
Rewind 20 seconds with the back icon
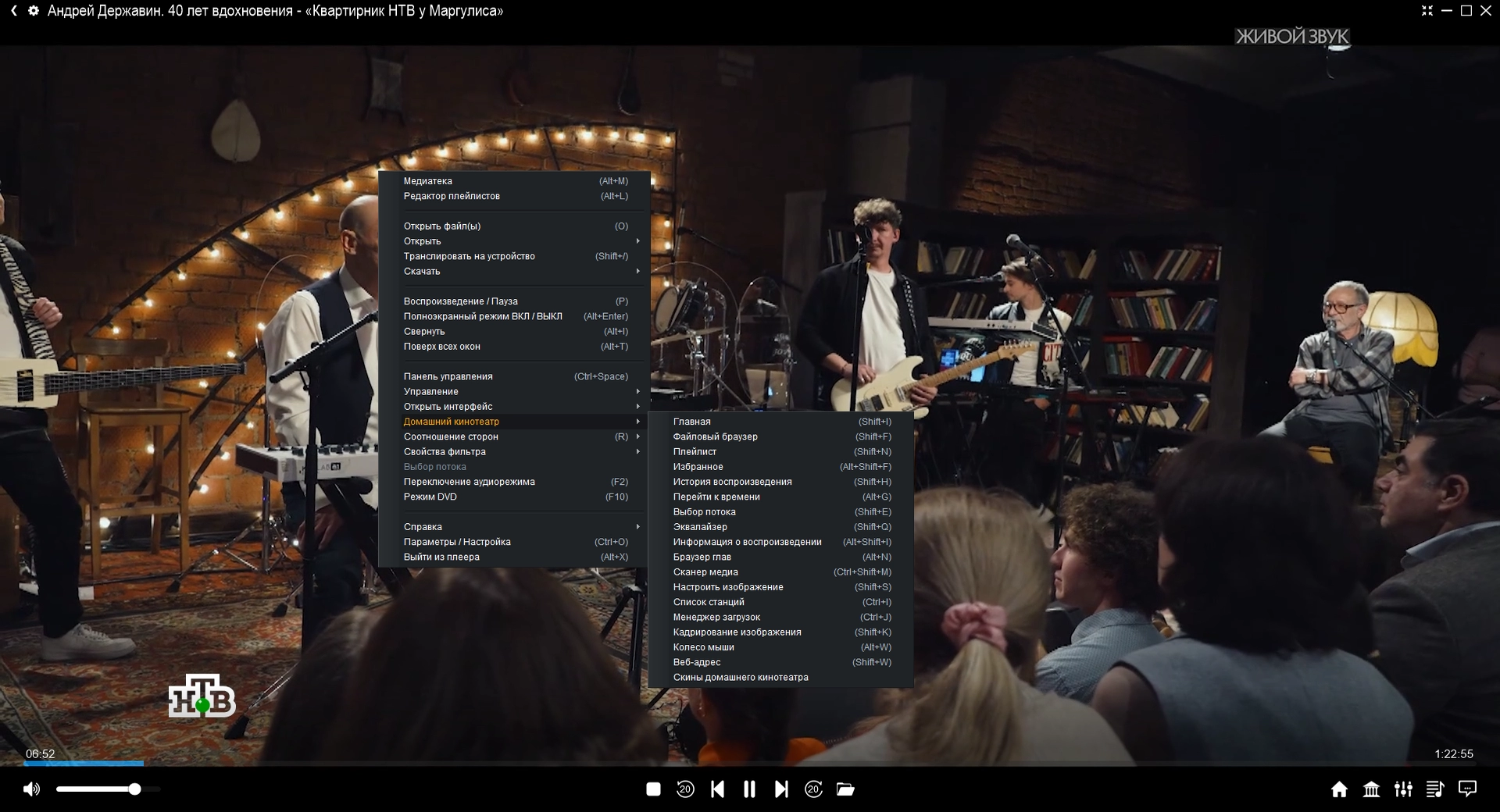coord(685,789)
